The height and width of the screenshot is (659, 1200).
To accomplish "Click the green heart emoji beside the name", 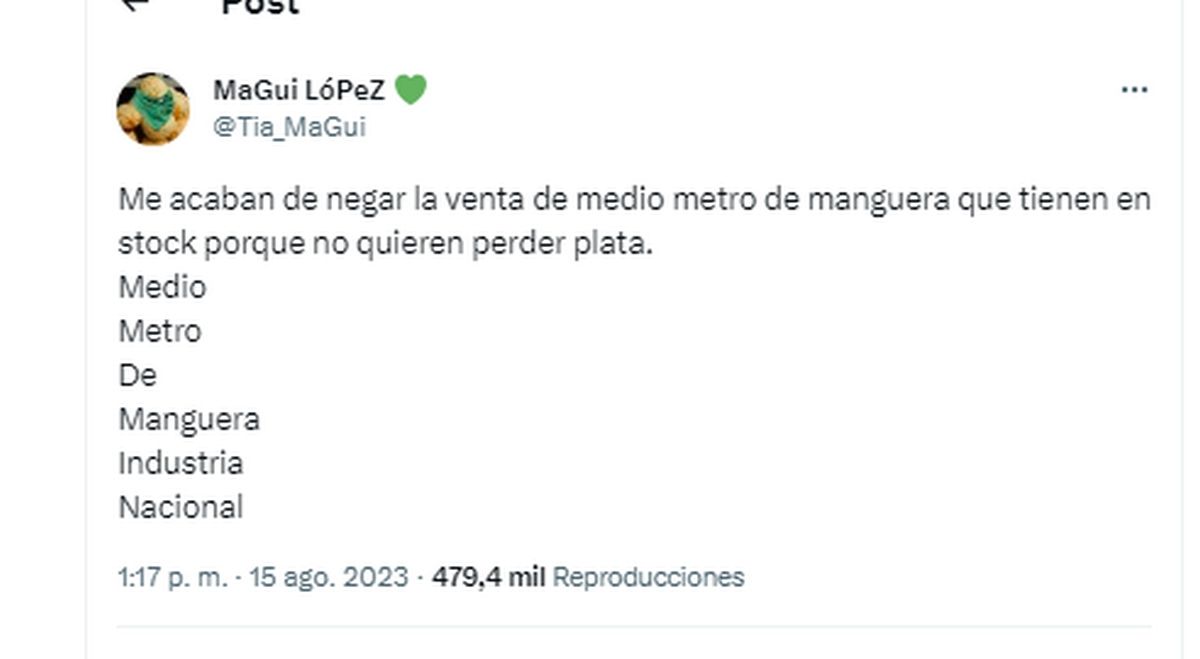I will coord(410,90).
